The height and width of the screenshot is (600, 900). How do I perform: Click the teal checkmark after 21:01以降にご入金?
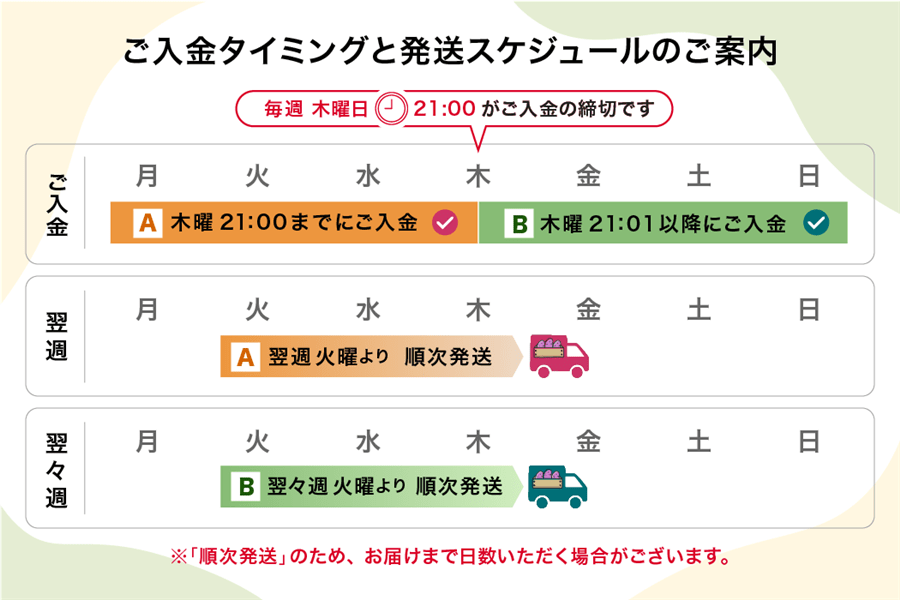pos(816,224)
